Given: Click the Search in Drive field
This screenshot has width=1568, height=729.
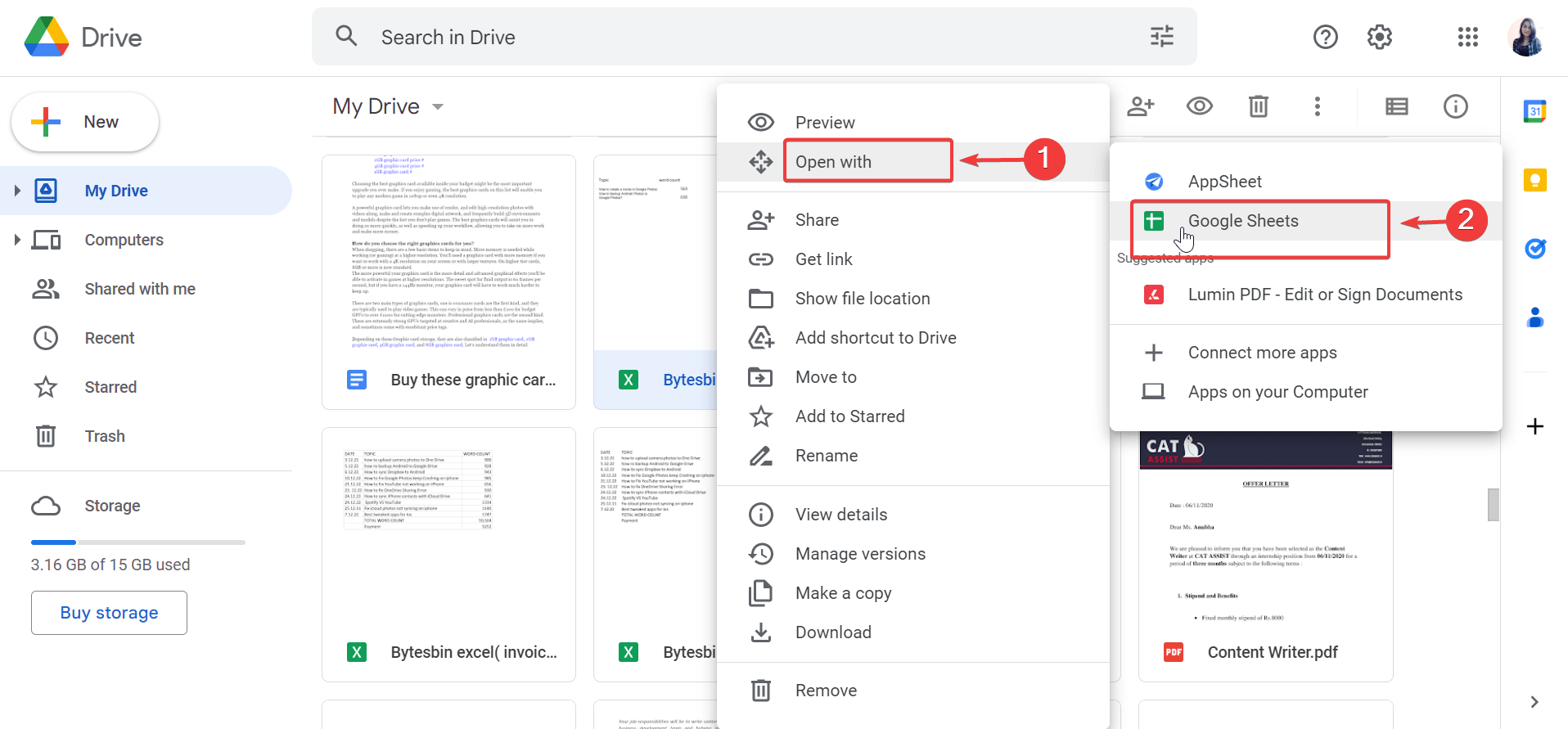Looking at the screenshot, I should click(x=754, y=37).
